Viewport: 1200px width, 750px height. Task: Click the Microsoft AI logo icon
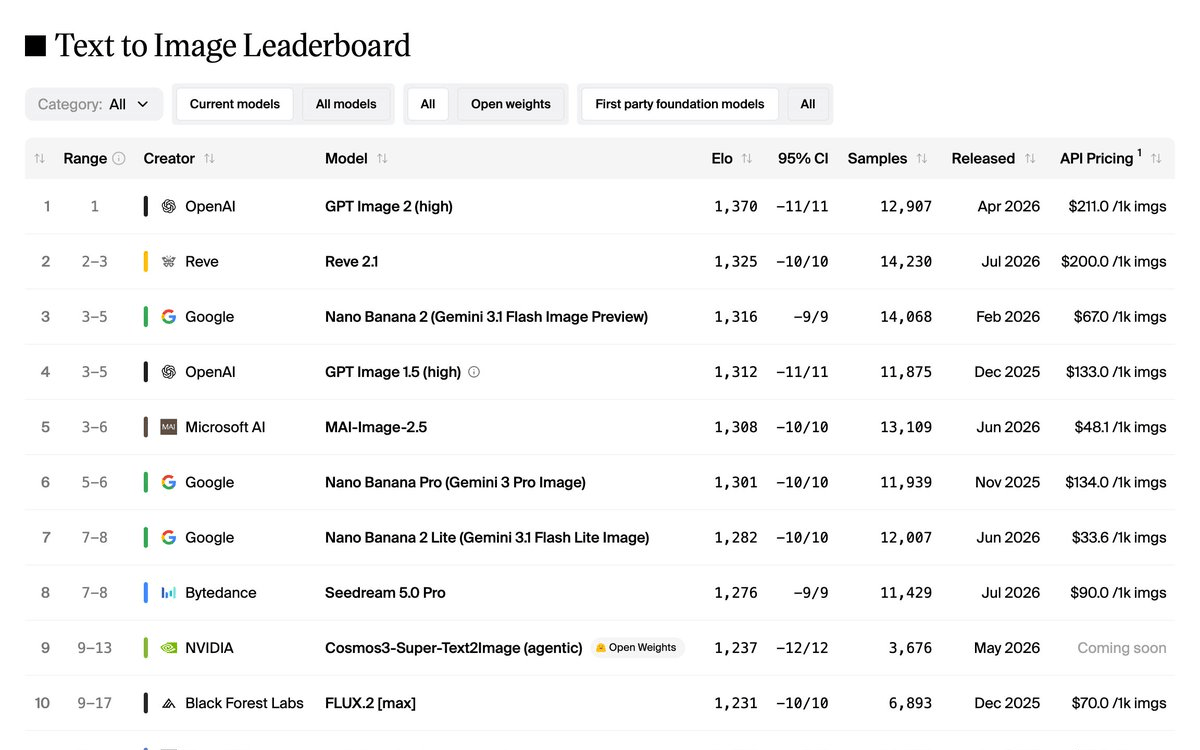pos(168,427)
